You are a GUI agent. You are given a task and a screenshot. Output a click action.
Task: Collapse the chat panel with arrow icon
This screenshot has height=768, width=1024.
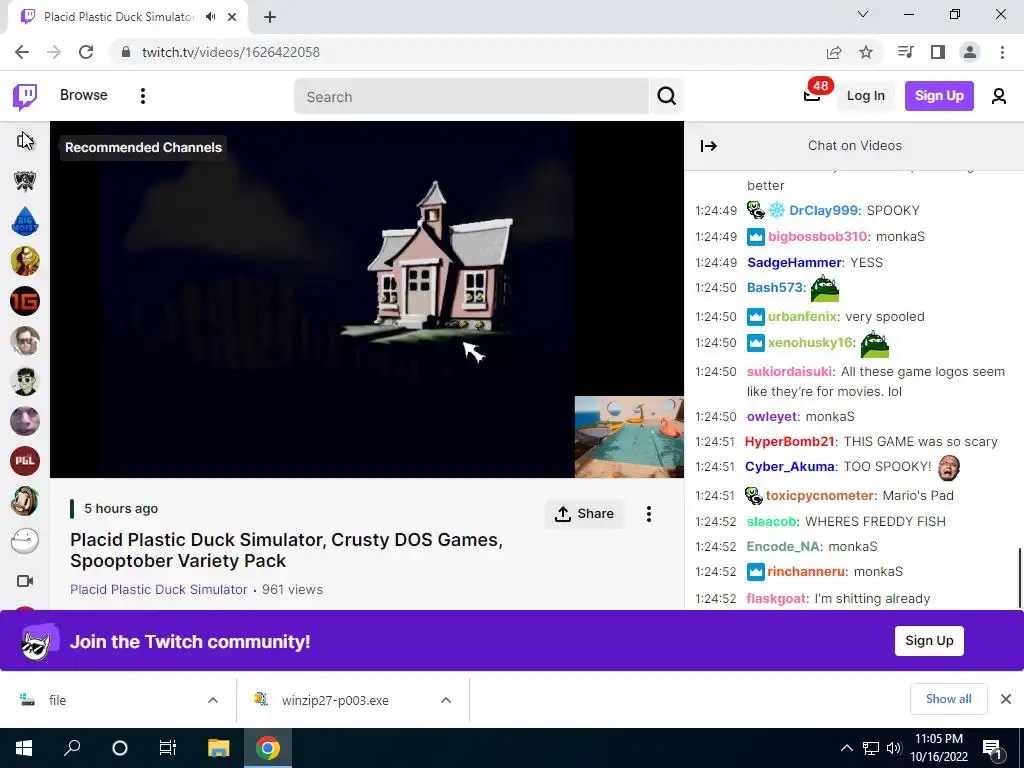pyautogui.click(x=709, y=146)
